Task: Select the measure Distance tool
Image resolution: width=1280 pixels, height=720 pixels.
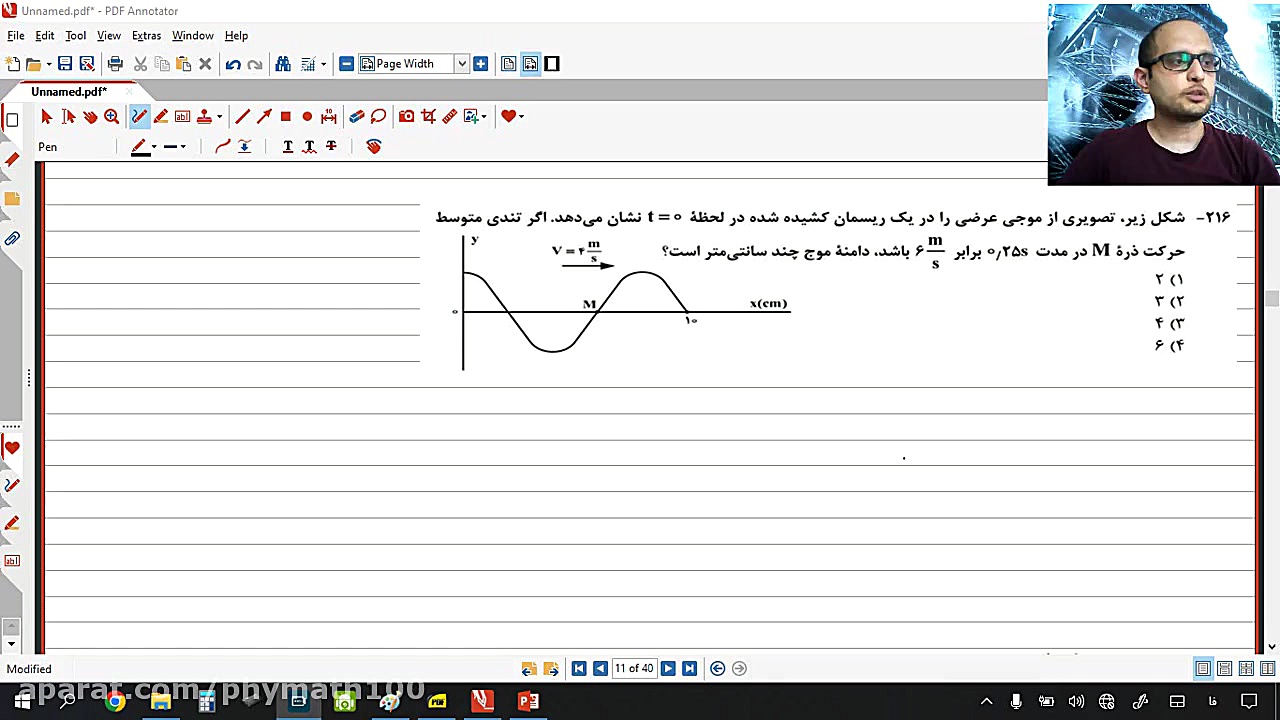Action: point(450,117)
